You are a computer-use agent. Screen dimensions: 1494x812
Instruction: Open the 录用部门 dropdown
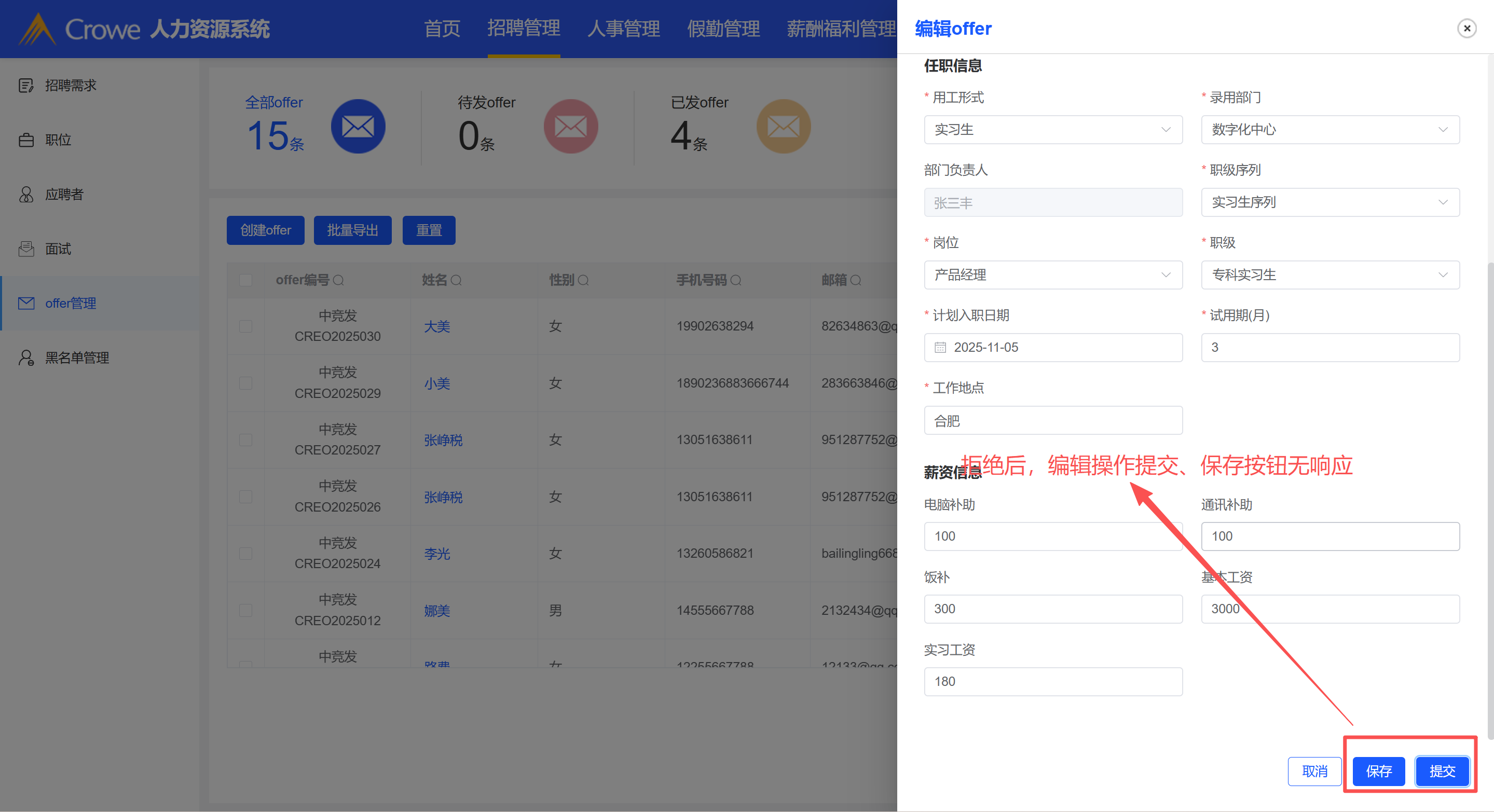coord(1329,130)
